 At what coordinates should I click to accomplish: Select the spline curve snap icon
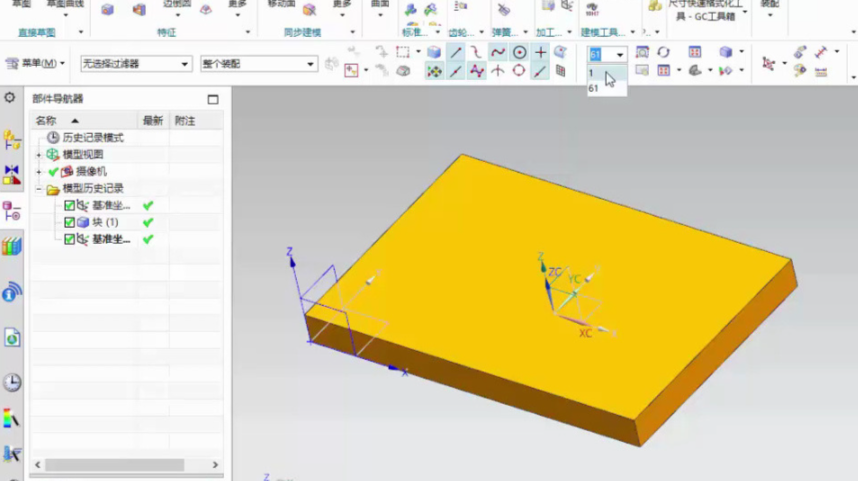(497, 52)
